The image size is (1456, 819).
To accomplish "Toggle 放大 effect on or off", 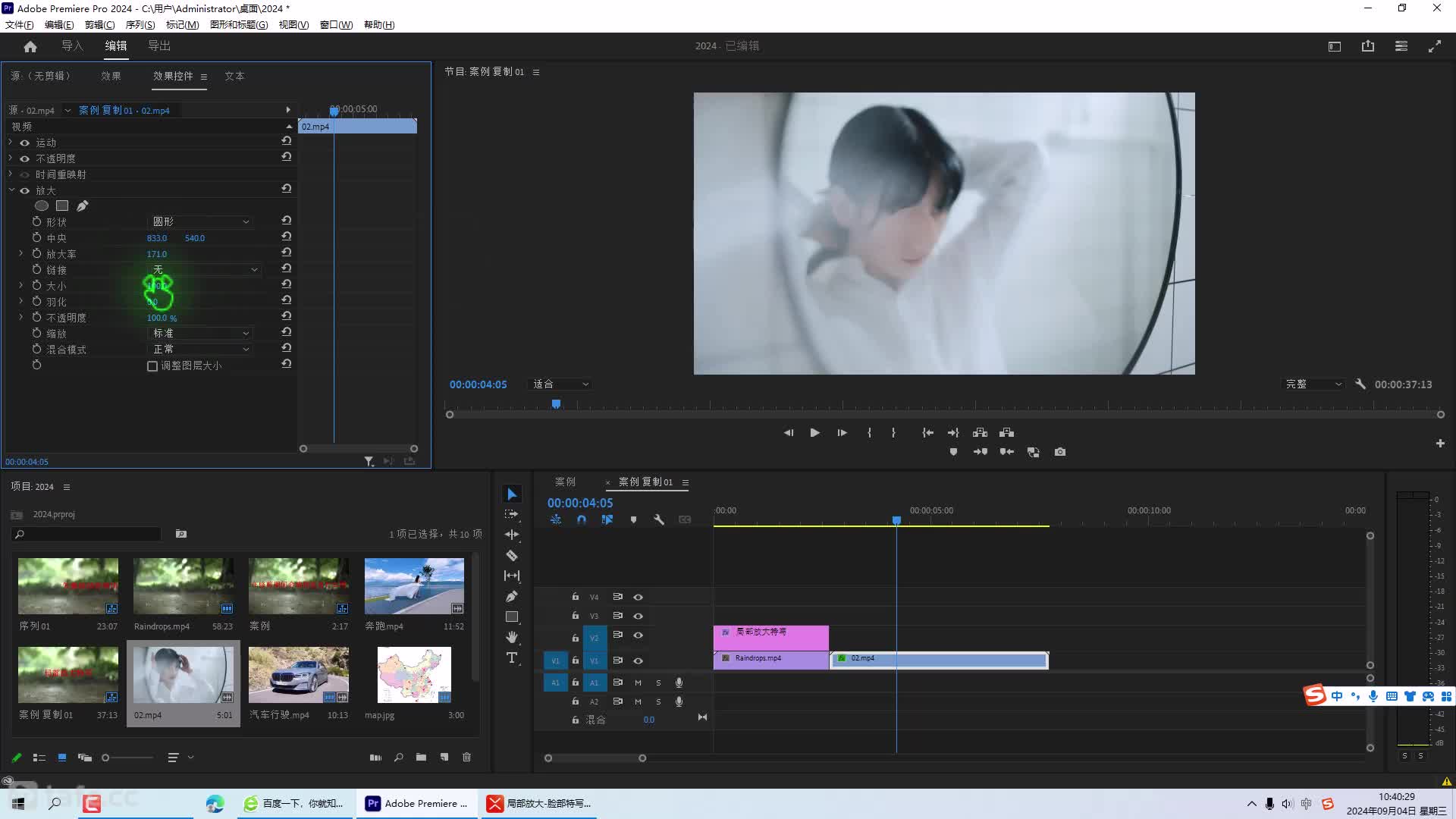I will tap(25, 190).
